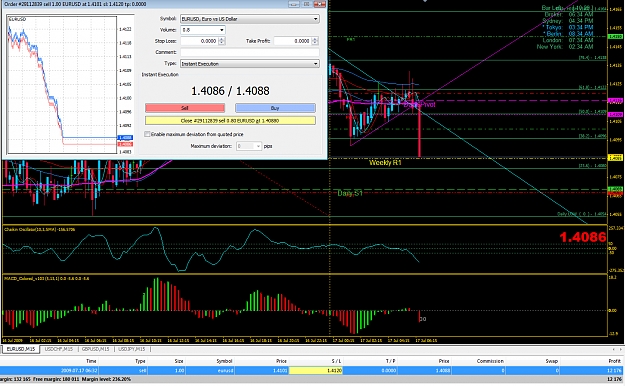Click the London clock entry on chart
The image size is (625, 386).
pos(568,40)
